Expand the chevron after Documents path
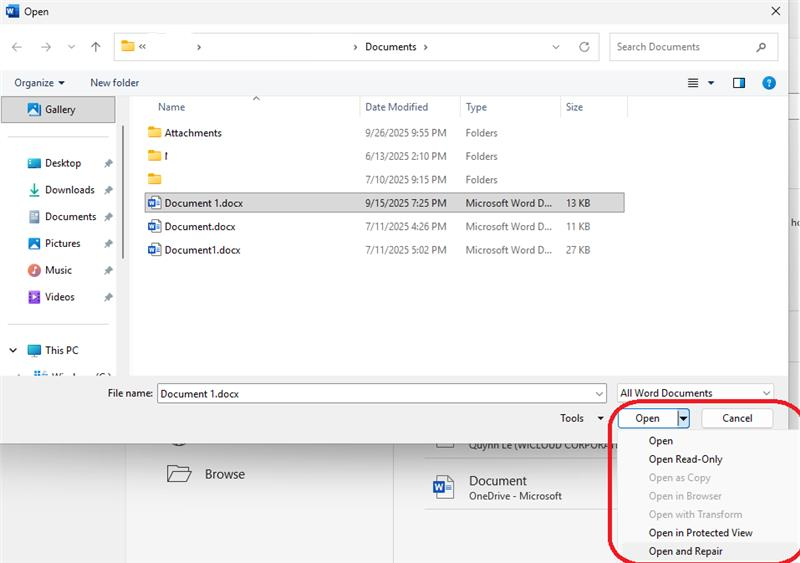 (x=426, y=47)
